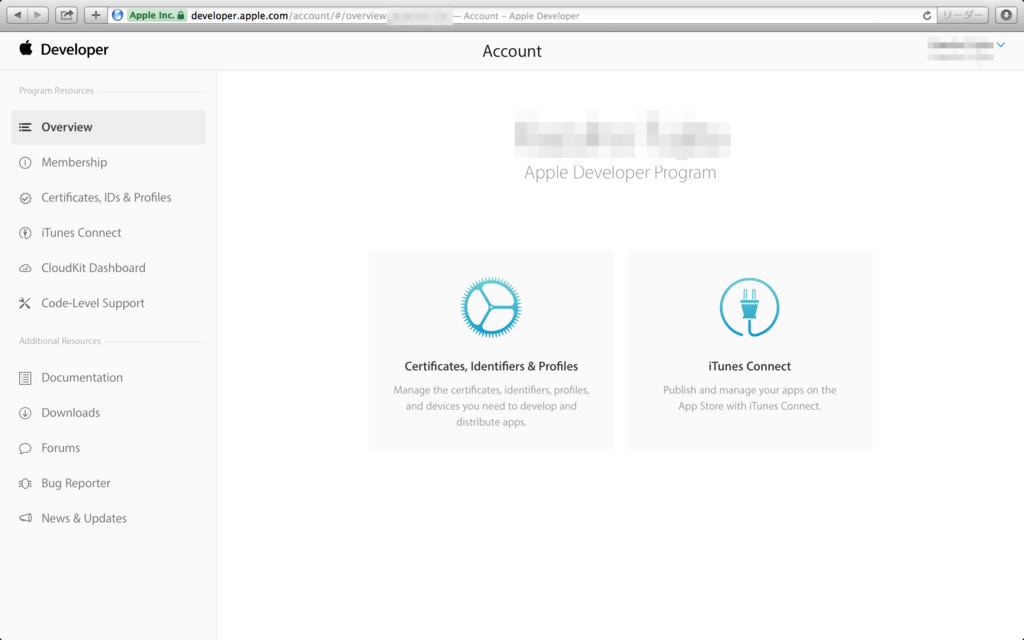Click the plus add bookmark button
The height and width of the screenshot is (640, 1024).
(95, 15)
